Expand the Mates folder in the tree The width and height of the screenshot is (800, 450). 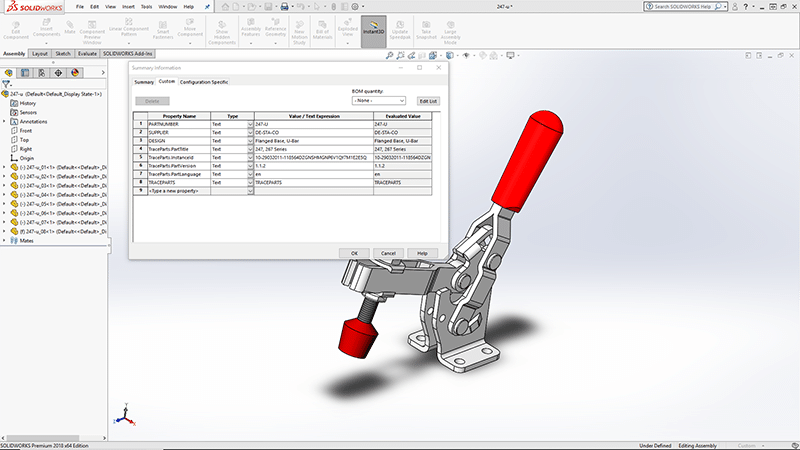click(4, 240)
